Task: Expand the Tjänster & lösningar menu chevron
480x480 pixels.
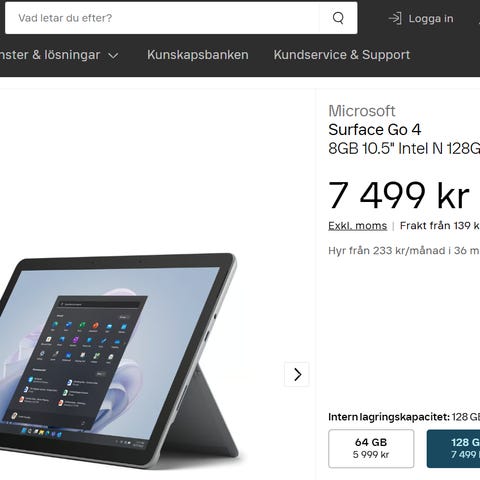Action: click(113, 56)
